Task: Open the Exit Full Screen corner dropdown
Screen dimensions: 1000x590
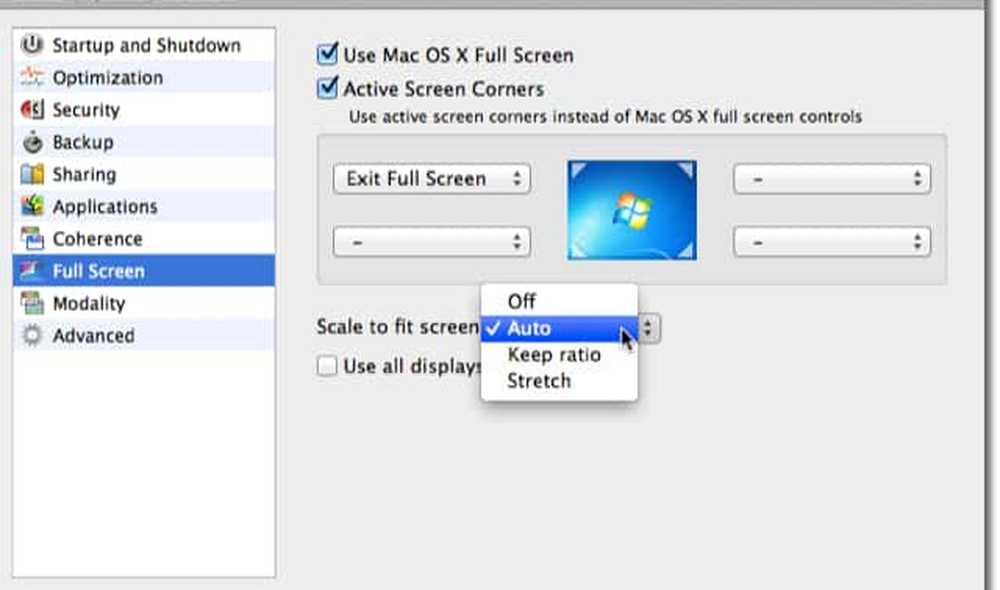Action: (x=431, y=179)
